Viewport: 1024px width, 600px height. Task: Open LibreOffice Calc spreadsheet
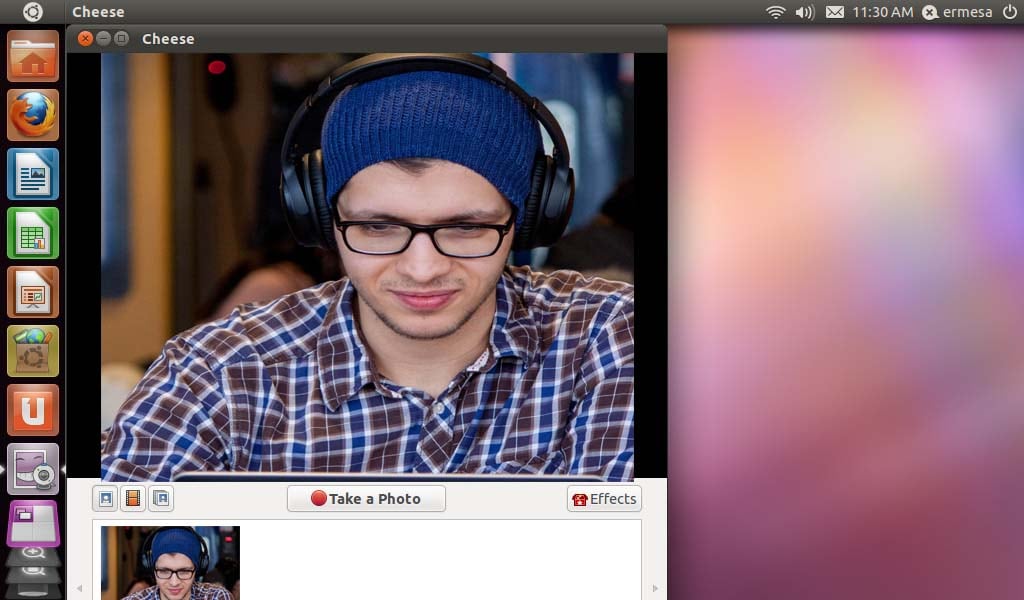coord(33,233)
